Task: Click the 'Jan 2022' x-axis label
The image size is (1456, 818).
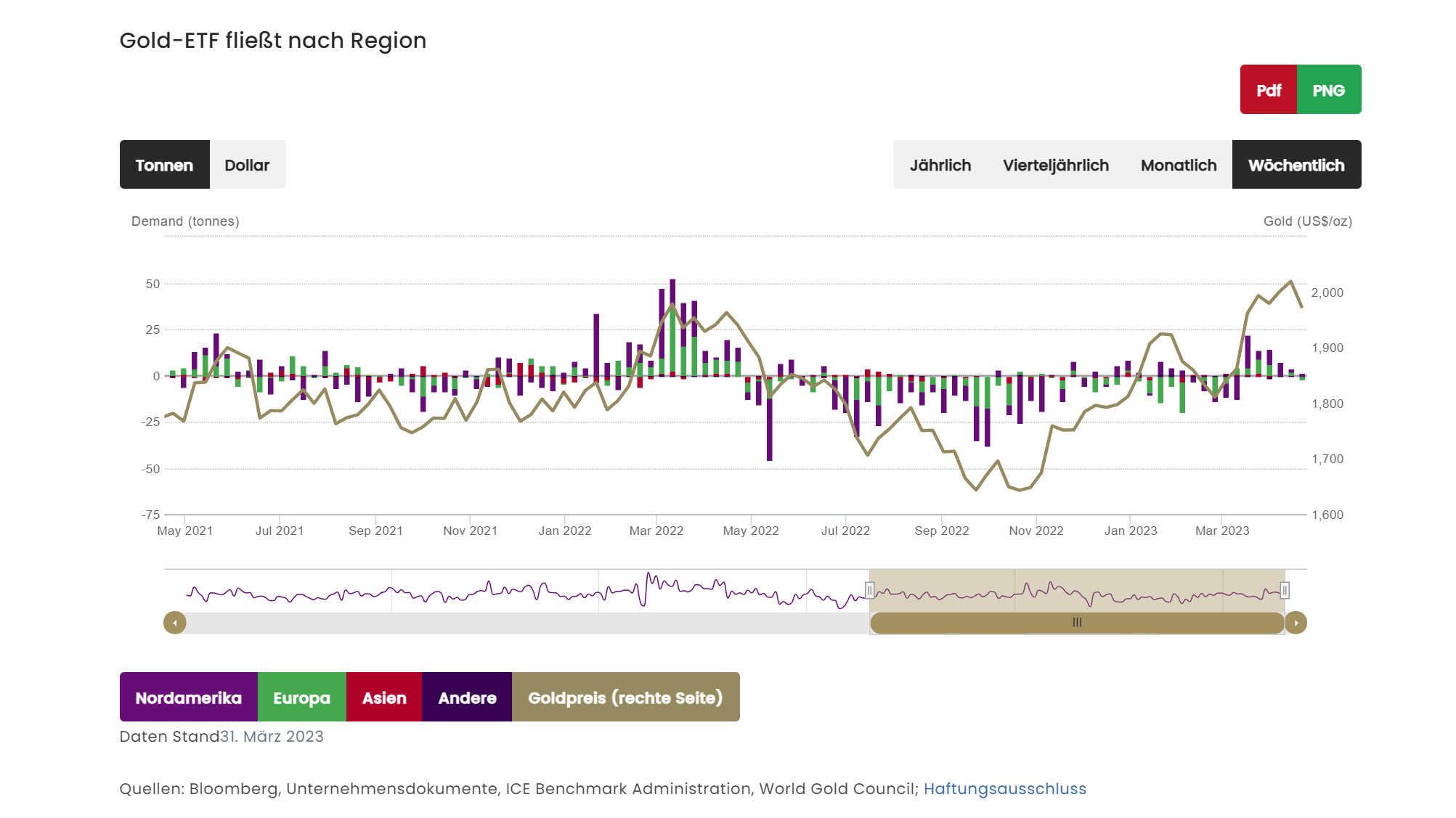Action: point(565,531)
